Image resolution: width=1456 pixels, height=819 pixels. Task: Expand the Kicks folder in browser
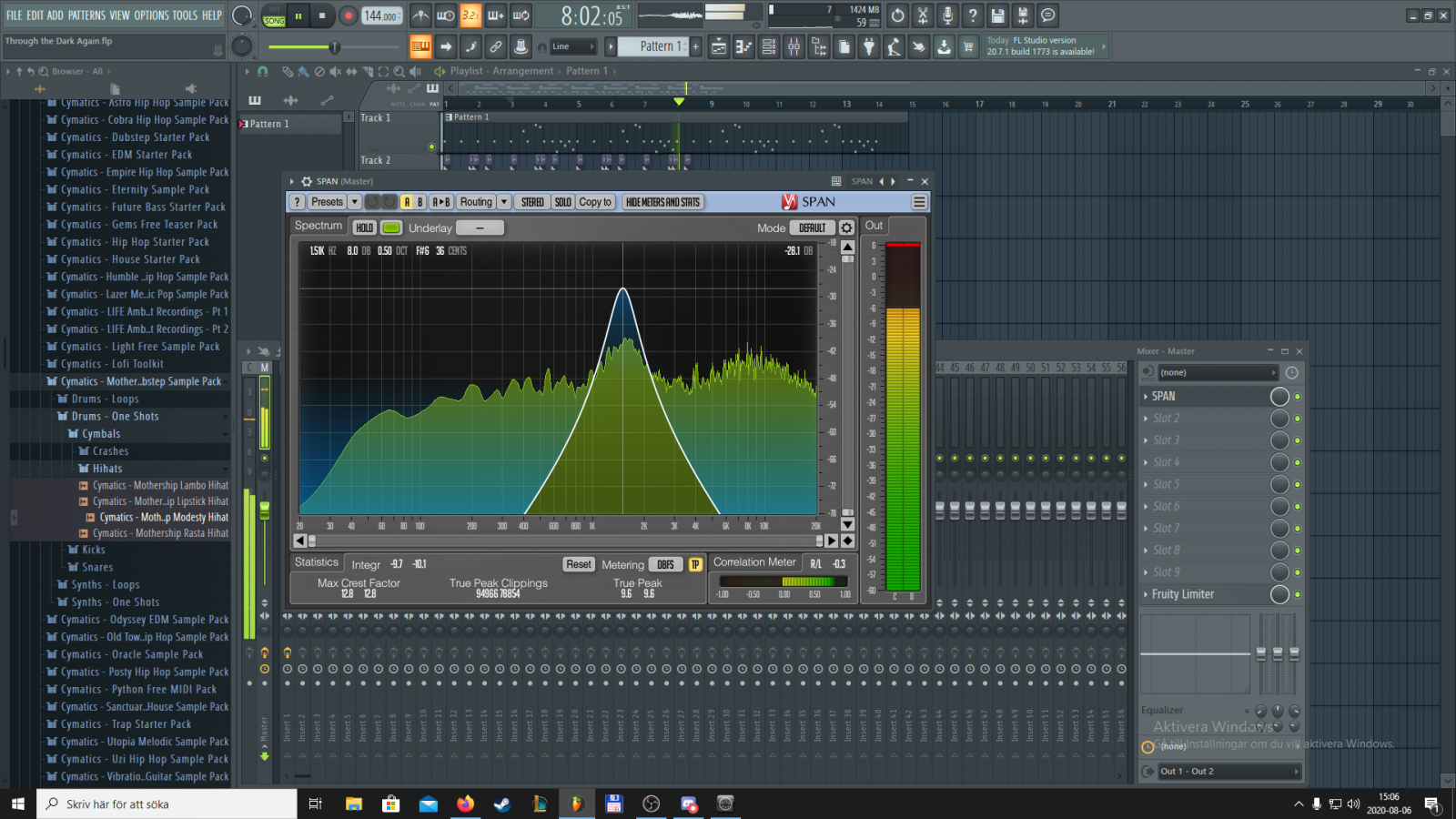click(93, 550)
